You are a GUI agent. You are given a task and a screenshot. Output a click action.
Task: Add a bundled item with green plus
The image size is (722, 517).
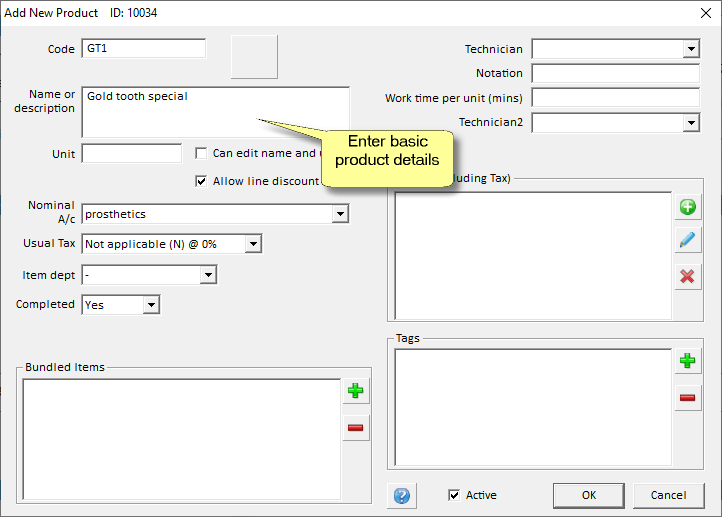click(x=355, y=391)
